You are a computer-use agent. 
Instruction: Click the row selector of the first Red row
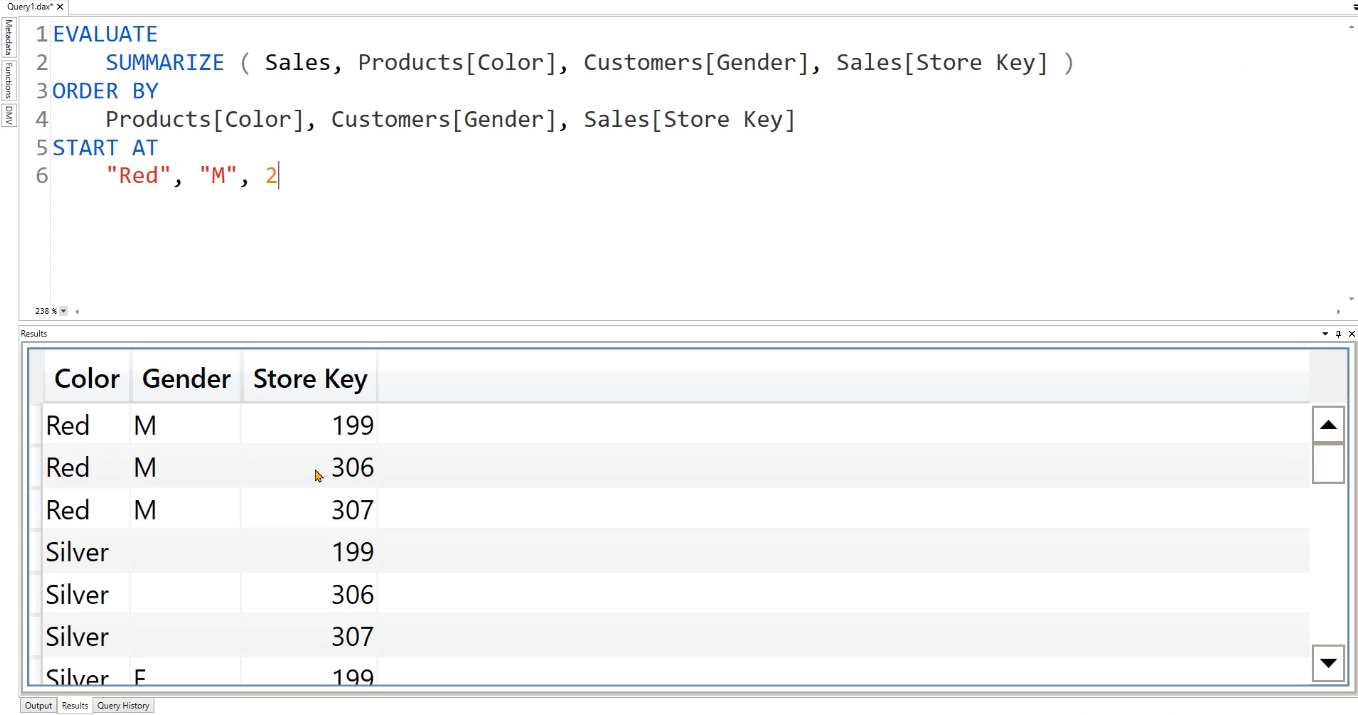[x=36, y=425]
